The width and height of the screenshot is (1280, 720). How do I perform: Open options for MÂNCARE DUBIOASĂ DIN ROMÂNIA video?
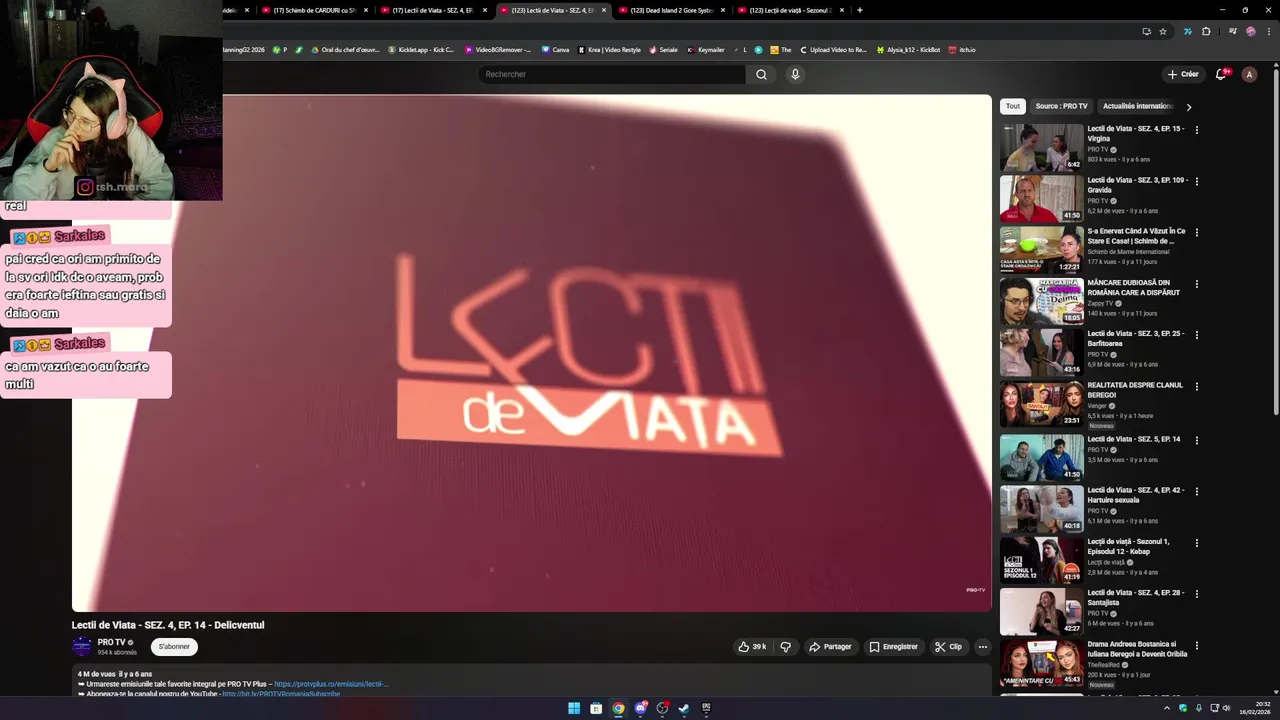coord(1196,284)
